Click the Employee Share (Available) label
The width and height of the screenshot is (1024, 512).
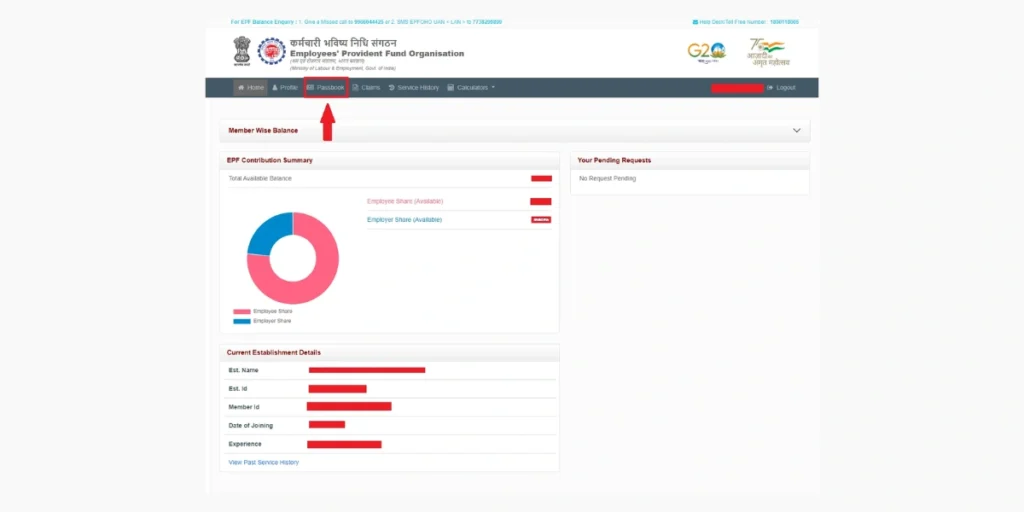[x=404, y=201]
